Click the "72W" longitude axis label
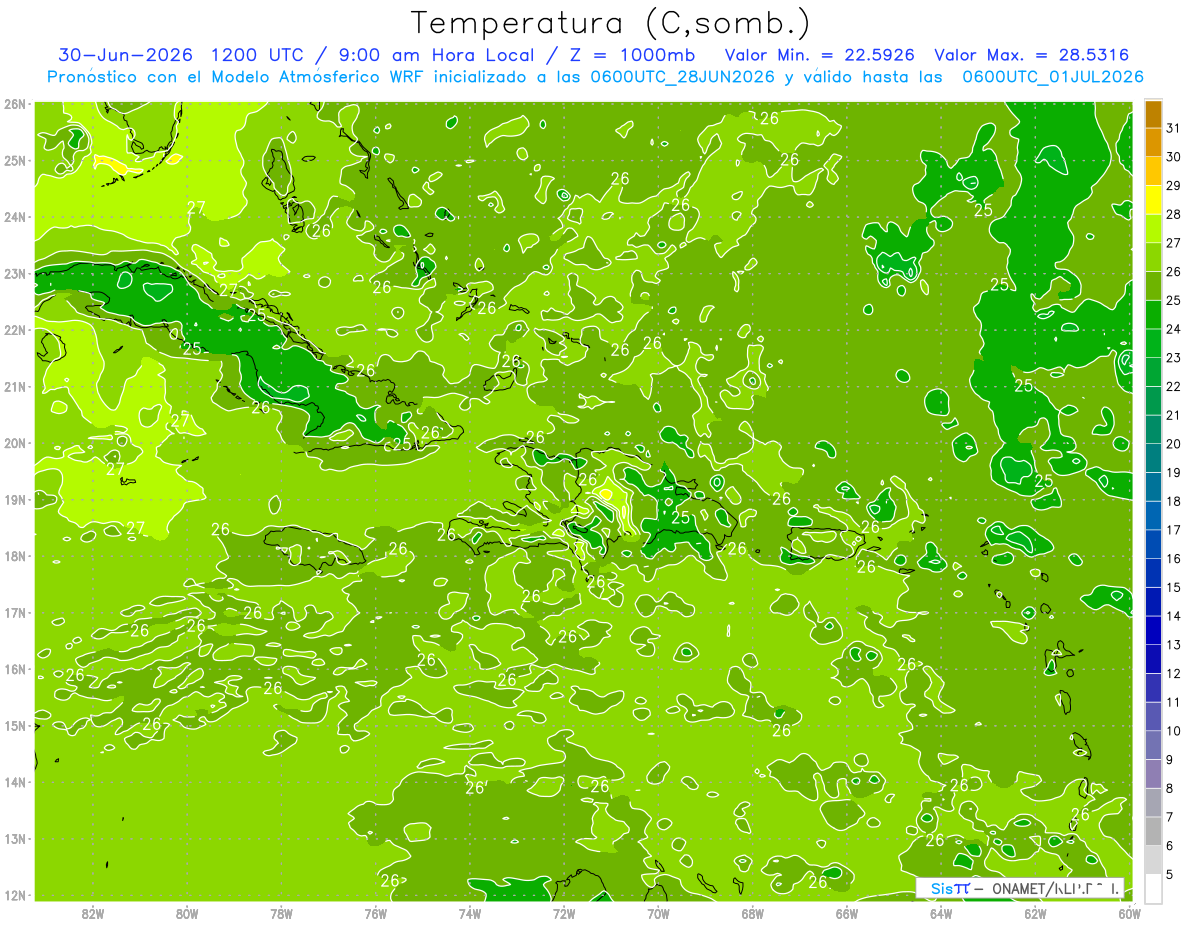Screen dimensions: 1200x927 tap(564, 913)
